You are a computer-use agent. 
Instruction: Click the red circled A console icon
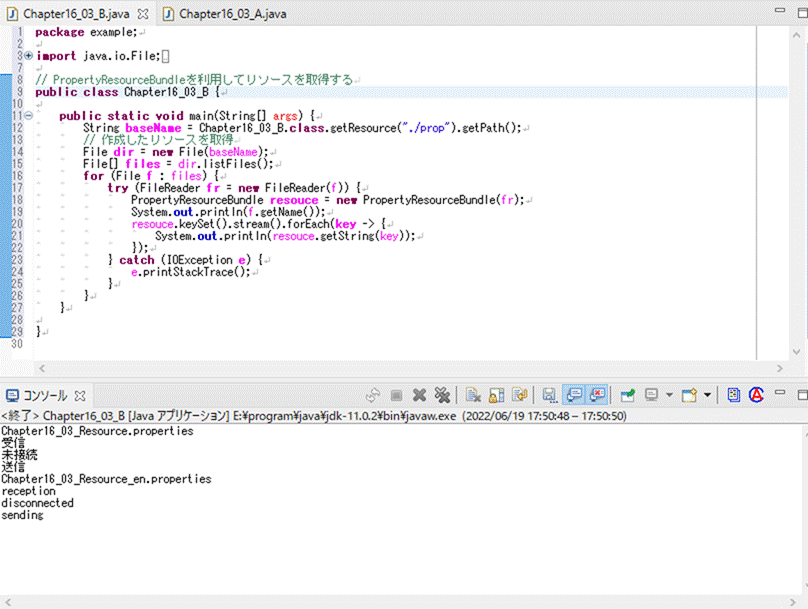[756, 395]
